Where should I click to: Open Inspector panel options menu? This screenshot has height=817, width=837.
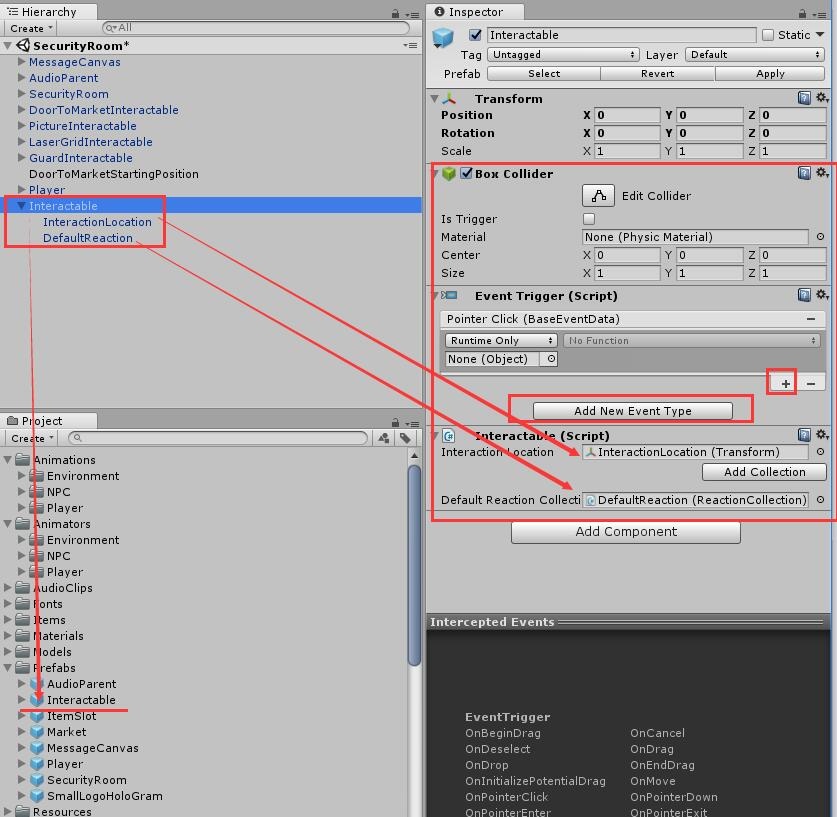tap(819, 15)
